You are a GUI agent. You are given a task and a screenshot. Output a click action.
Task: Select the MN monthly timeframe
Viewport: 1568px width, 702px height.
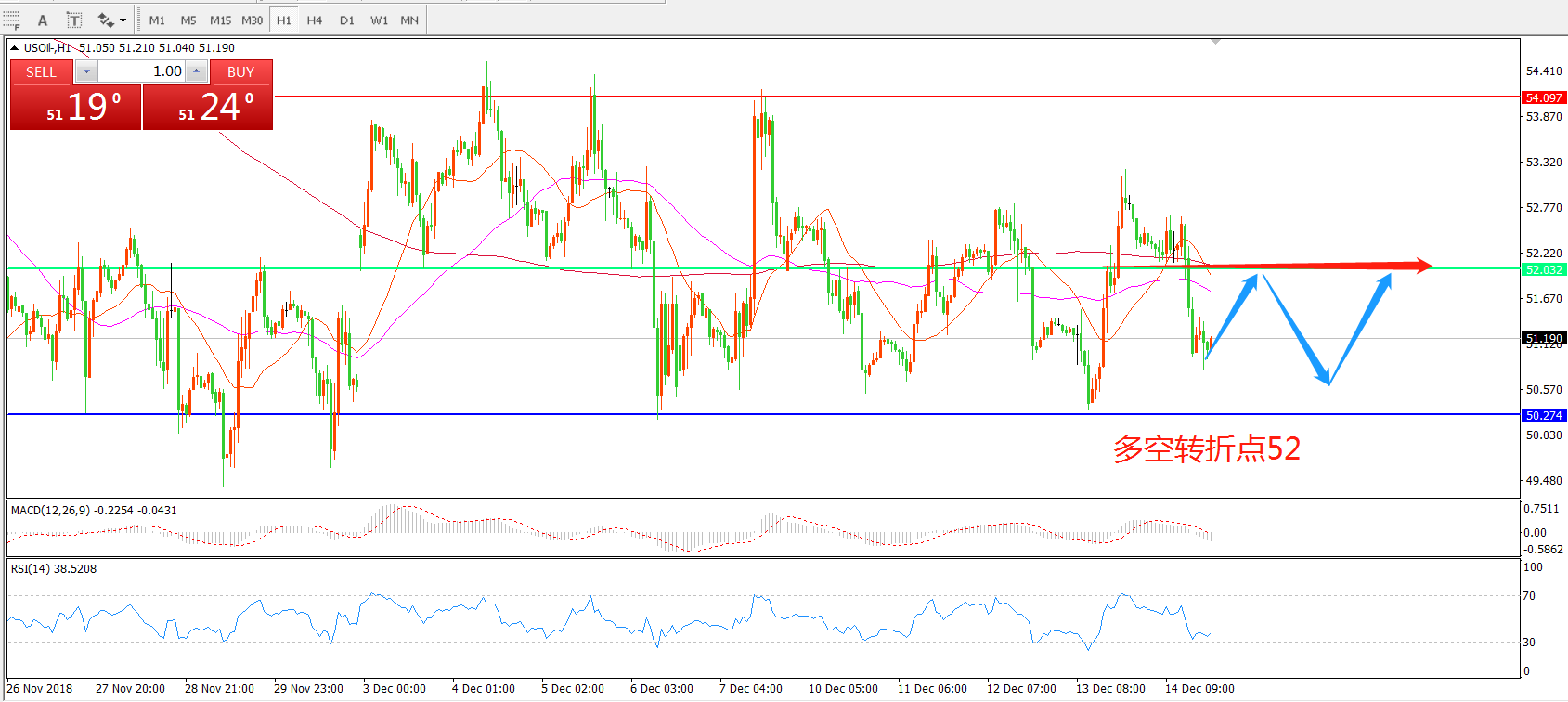409,19
